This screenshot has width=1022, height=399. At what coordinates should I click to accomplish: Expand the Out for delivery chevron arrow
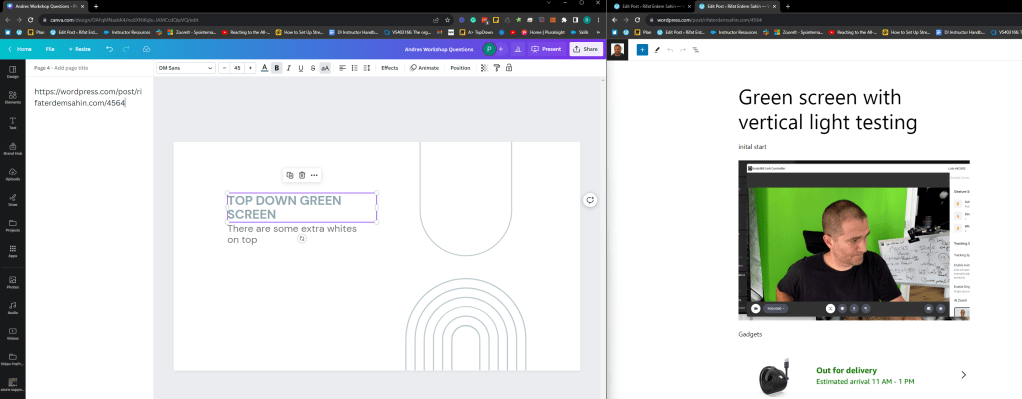963,375
